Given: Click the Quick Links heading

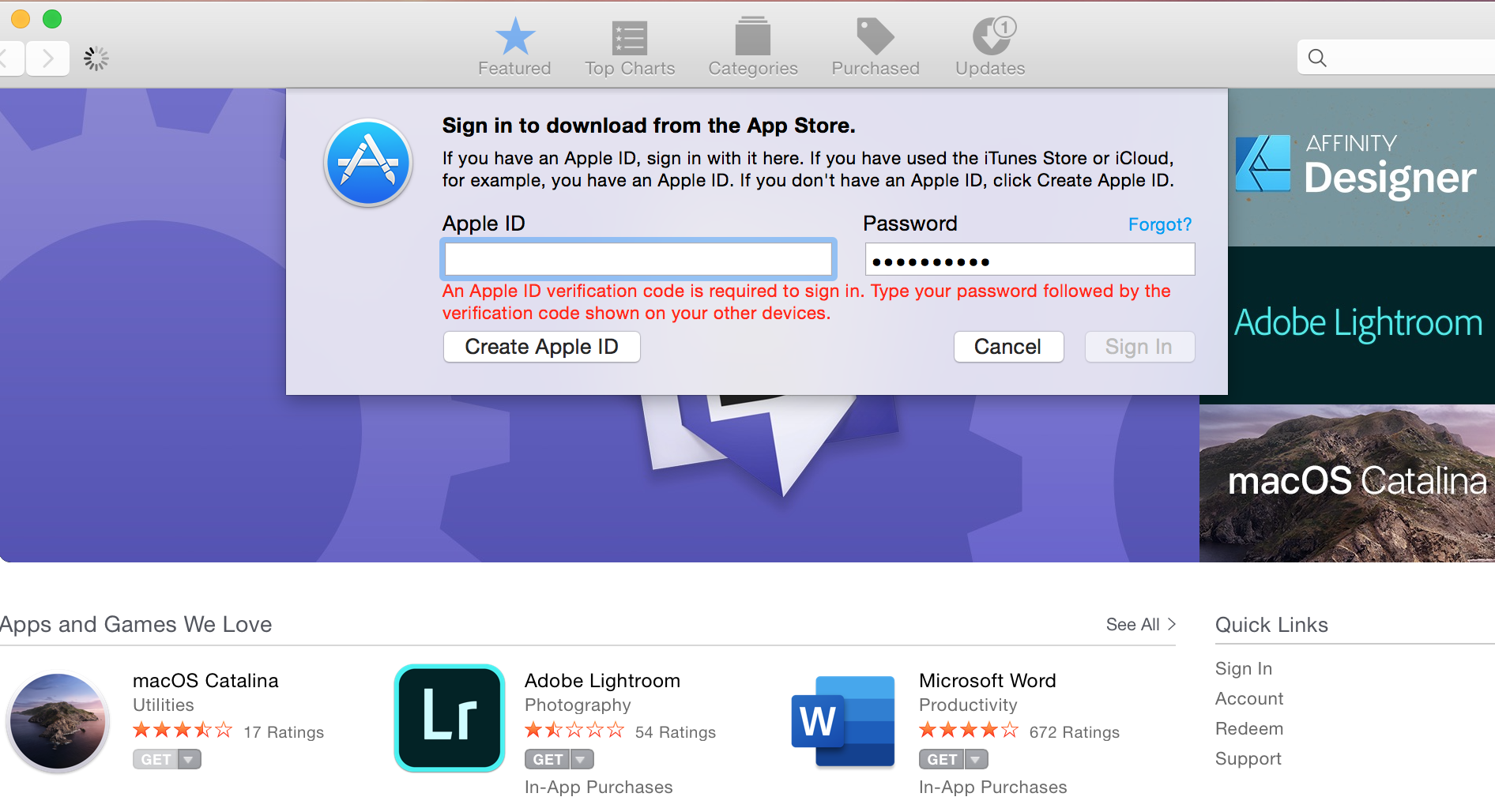Looking at the screenshot, I should pos(1271,625).
